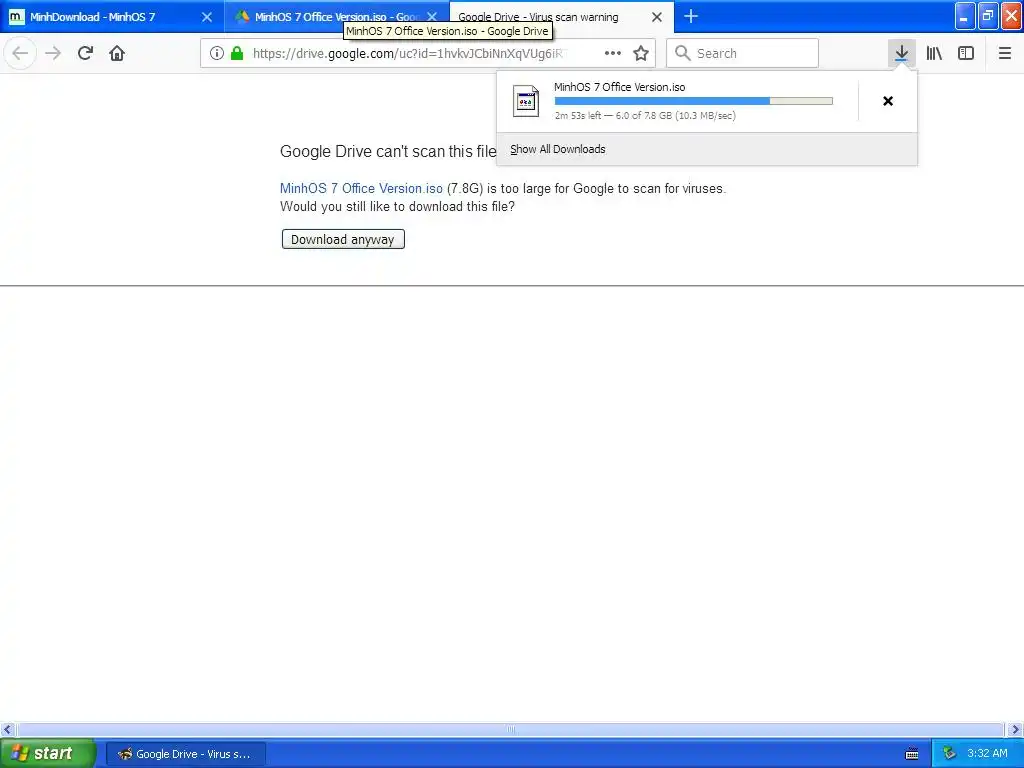This screenshot has width=1024, height=768.
Task: Open a new browser tab
Action: click(691, 16)
